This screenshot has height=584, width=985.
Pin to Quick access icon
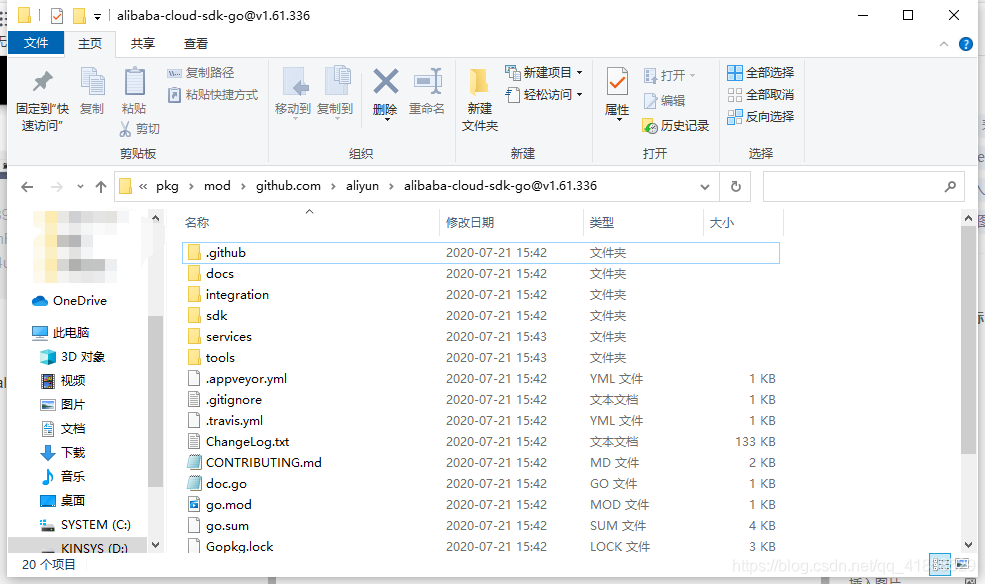(x=43, y=82)
